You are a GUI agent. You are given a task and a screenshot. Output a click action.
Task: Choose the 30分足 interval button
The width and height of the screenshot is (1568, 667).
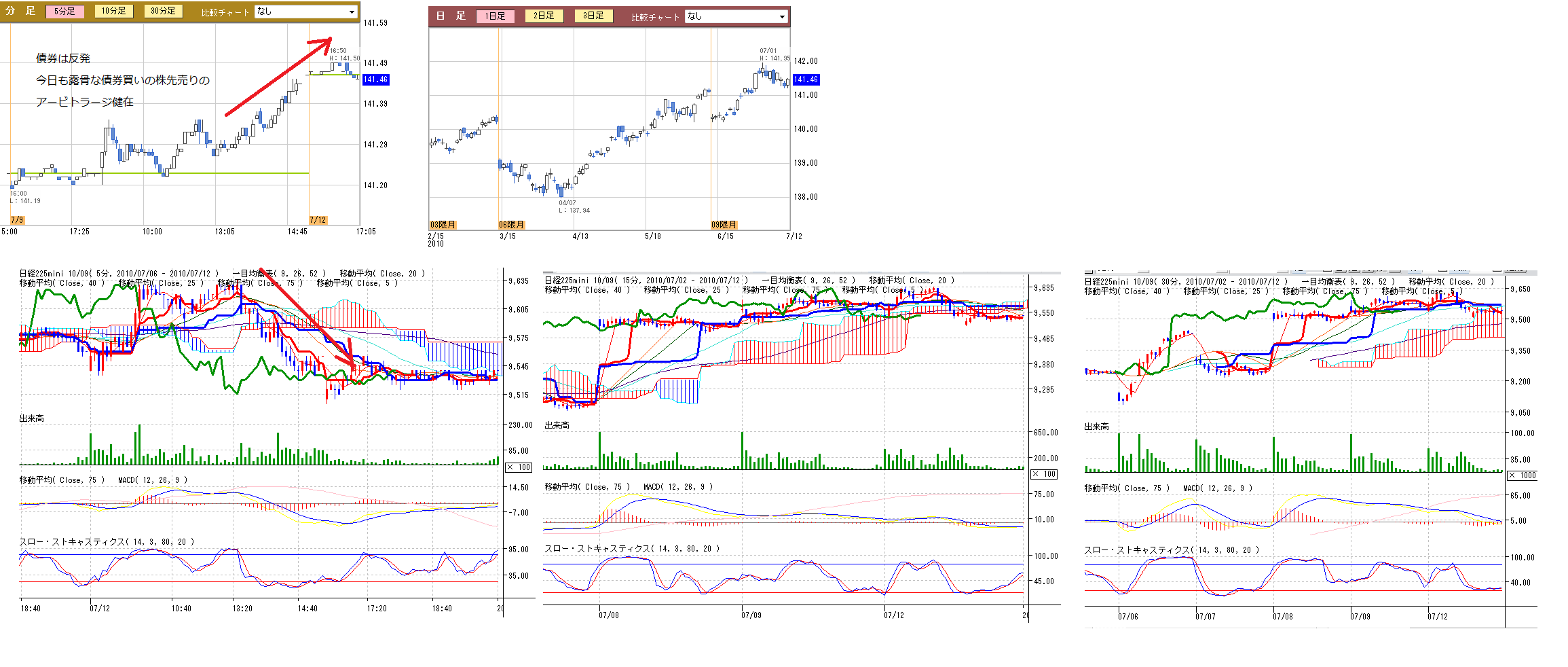click(163, 12)
